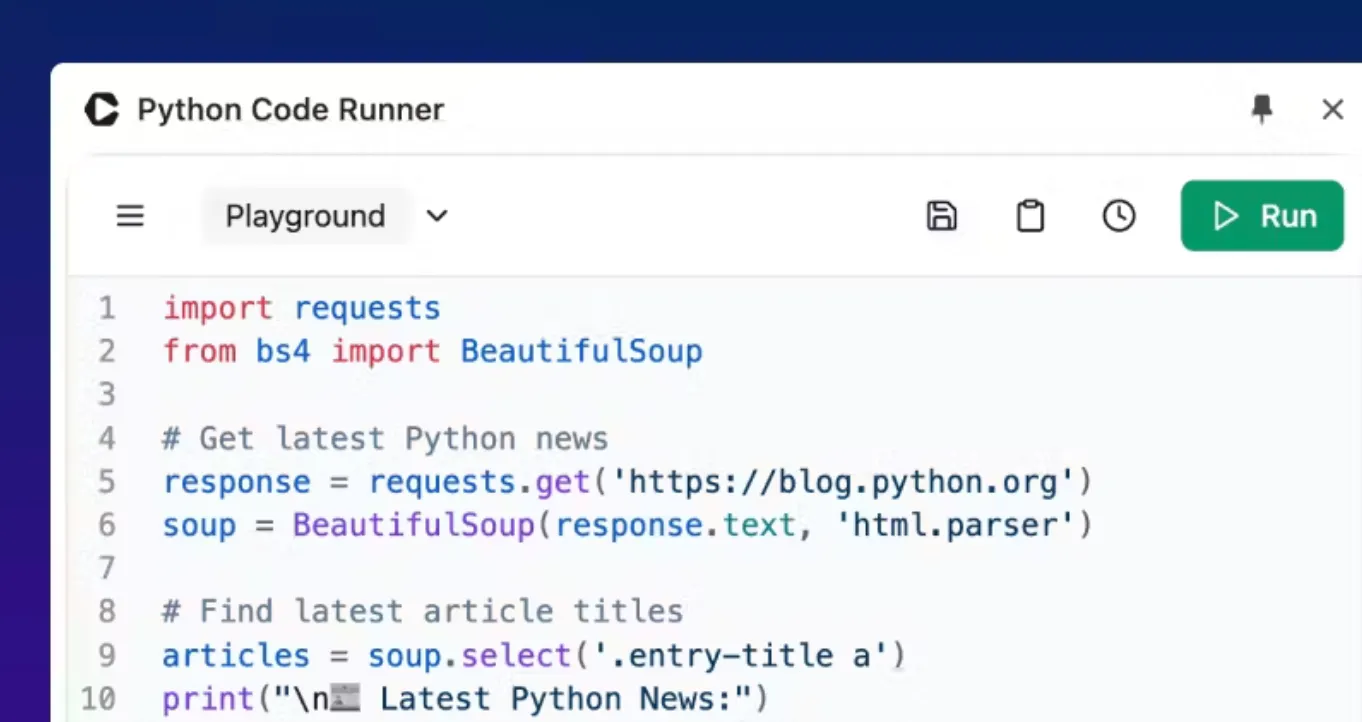
Task: Click the Python Code Runner logo icon
Action: 102,109
